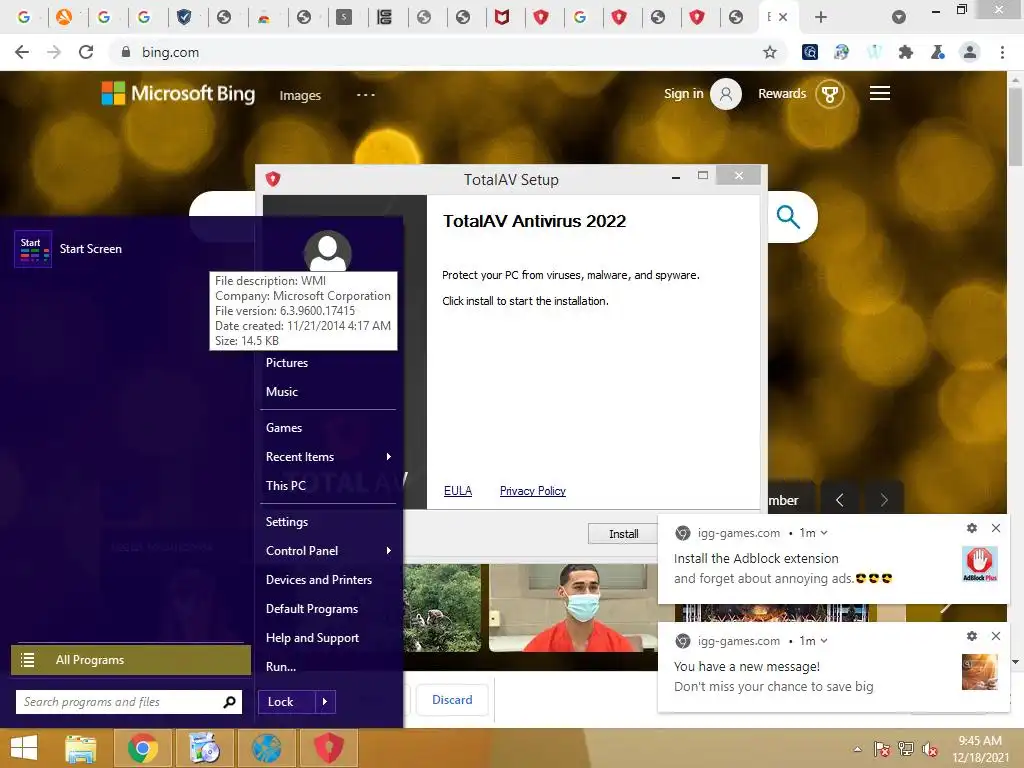The image size is (1024, 768).
Task: Click the Bing Sign in avatar icon
Action: [x=726, y=94]
